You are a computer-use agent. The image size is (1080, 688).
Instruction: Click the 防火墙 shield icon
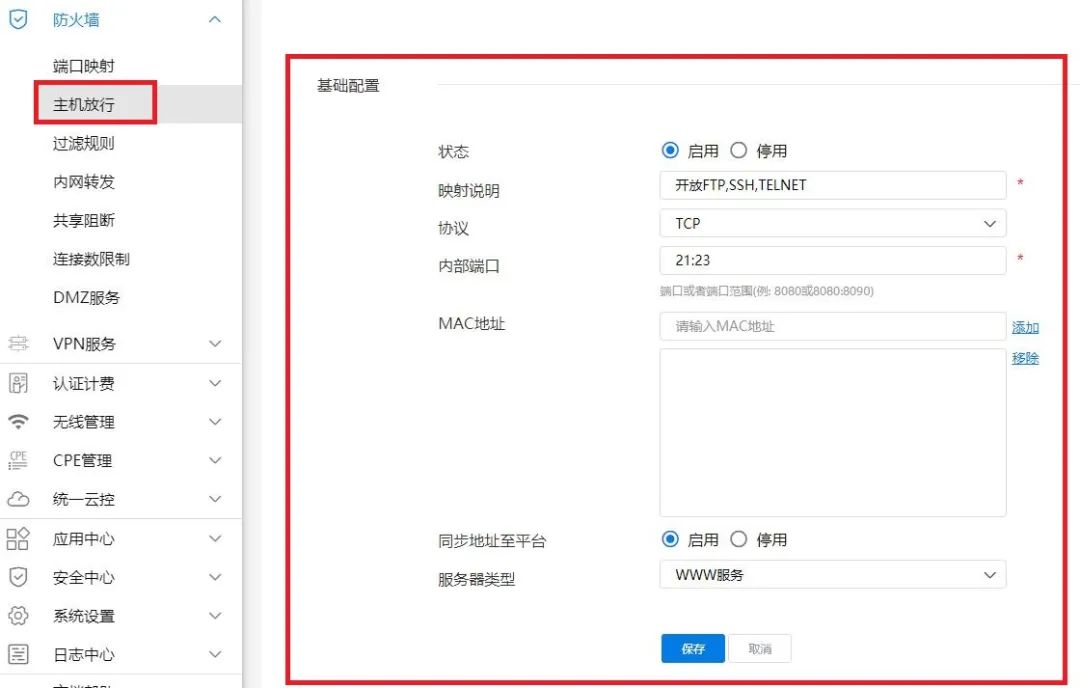coord(18,19)
